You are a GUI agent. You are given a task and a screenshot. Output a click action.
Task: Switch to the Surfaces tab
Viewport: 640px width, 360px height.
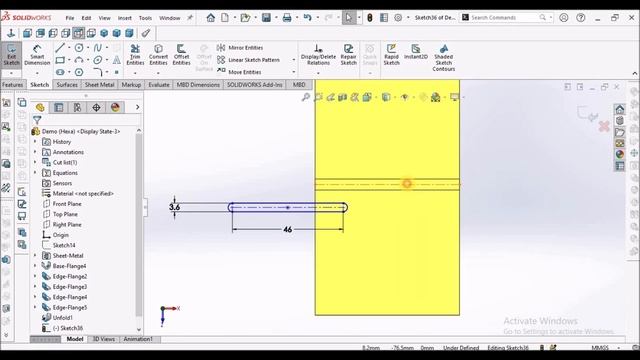[x=67, y=85]
